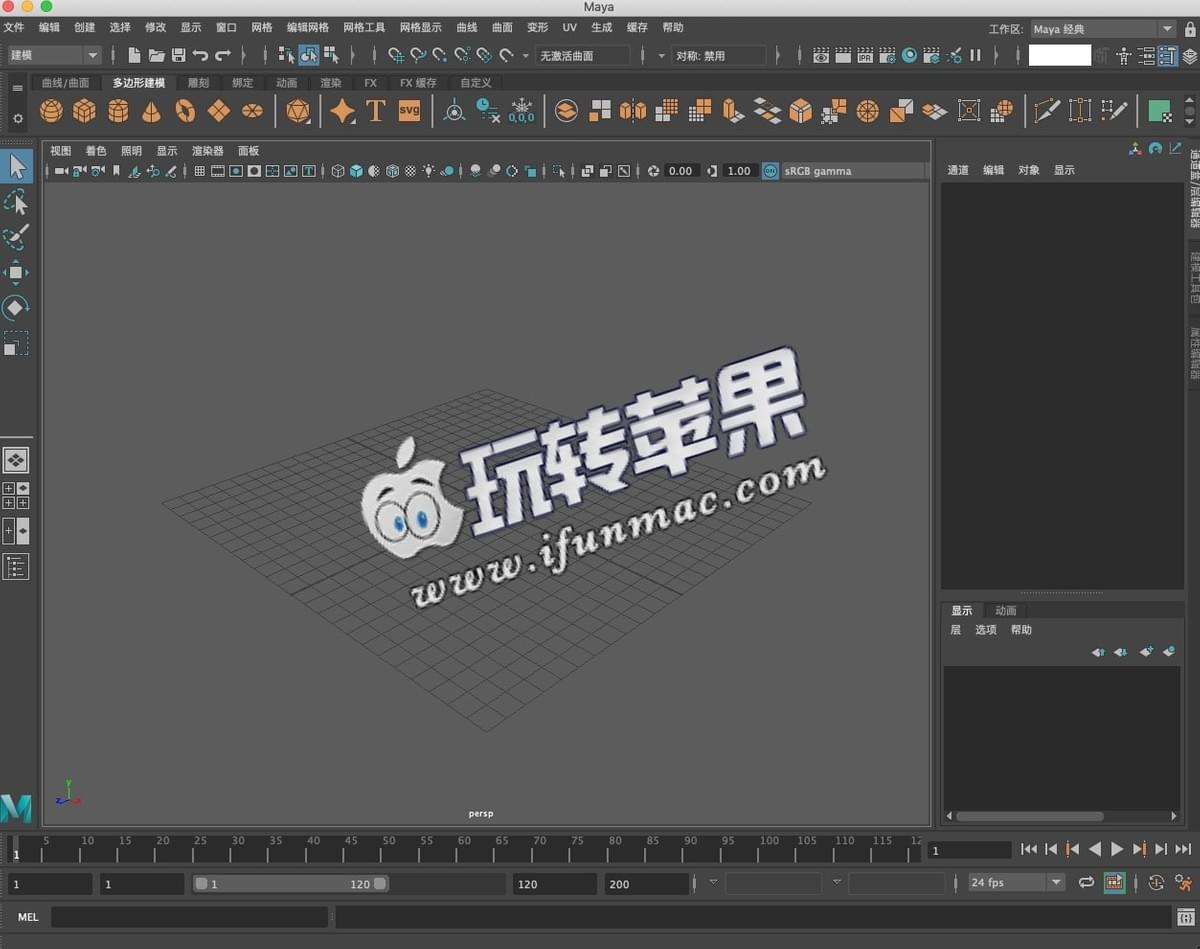Viewport: 1200px width, 949px height.
Task: Click the freeze transformations snowflake icon
Action: tap(521, 111)
